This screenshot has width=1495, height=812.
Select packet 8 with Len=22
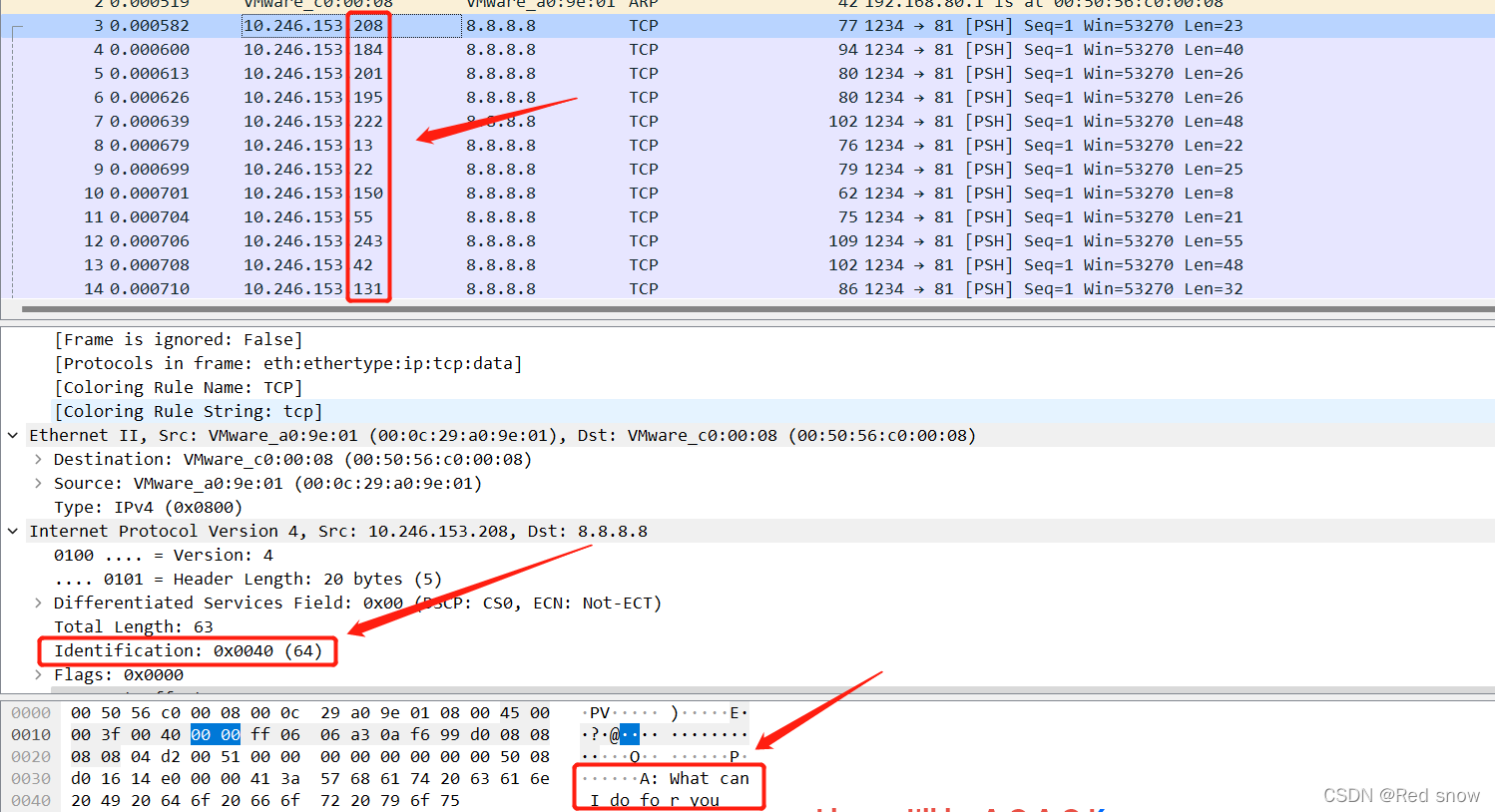pyautogui.click(x=747, y=146)
